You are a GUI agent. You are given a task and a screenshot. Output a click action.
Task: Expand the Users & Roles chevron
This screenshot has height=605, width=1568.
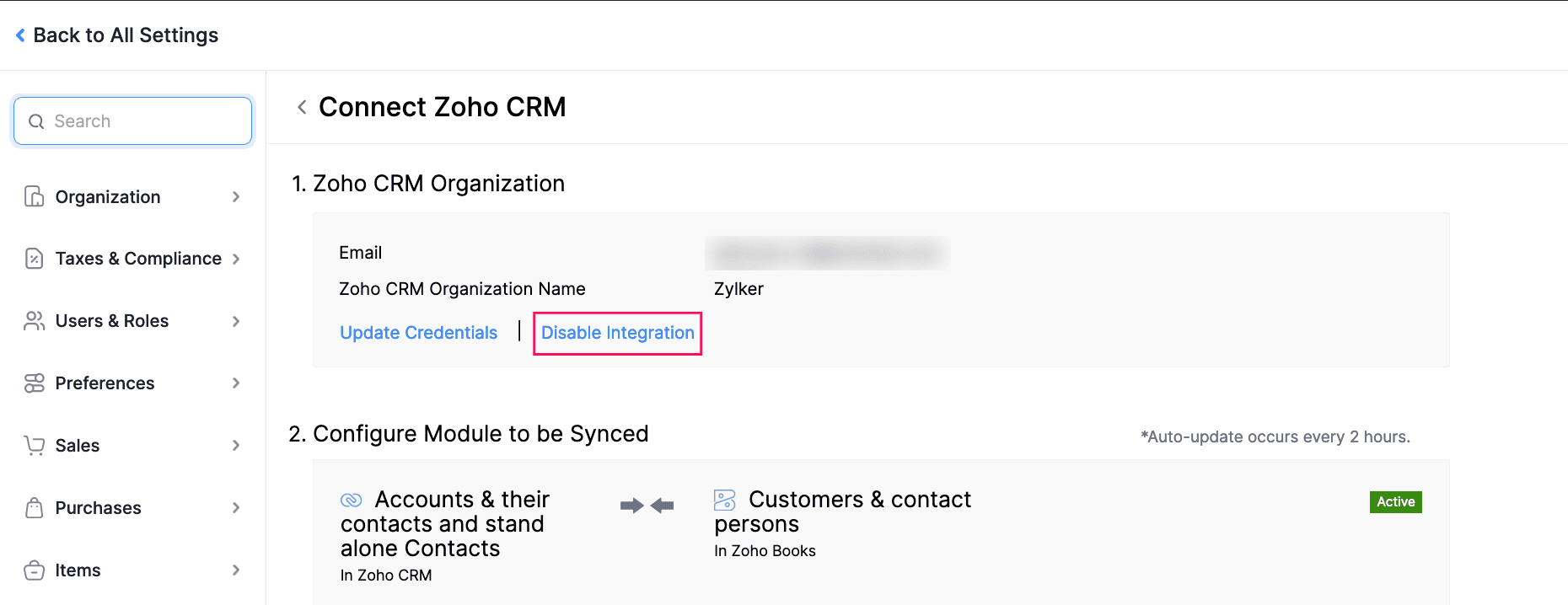pyautogui.click(x=236, y=321)
